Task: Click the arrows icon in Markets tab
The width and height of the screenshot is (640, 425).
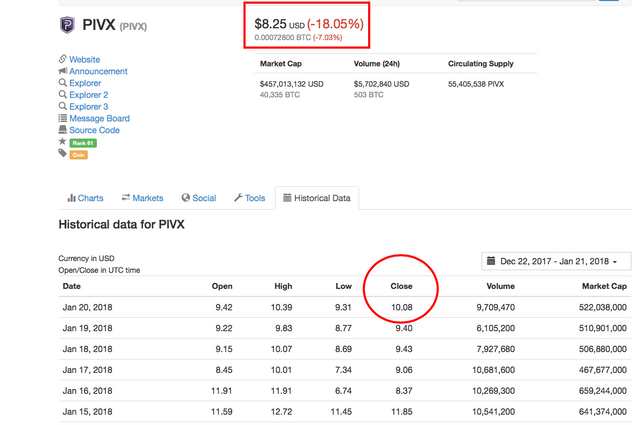Action: point(126,197)
